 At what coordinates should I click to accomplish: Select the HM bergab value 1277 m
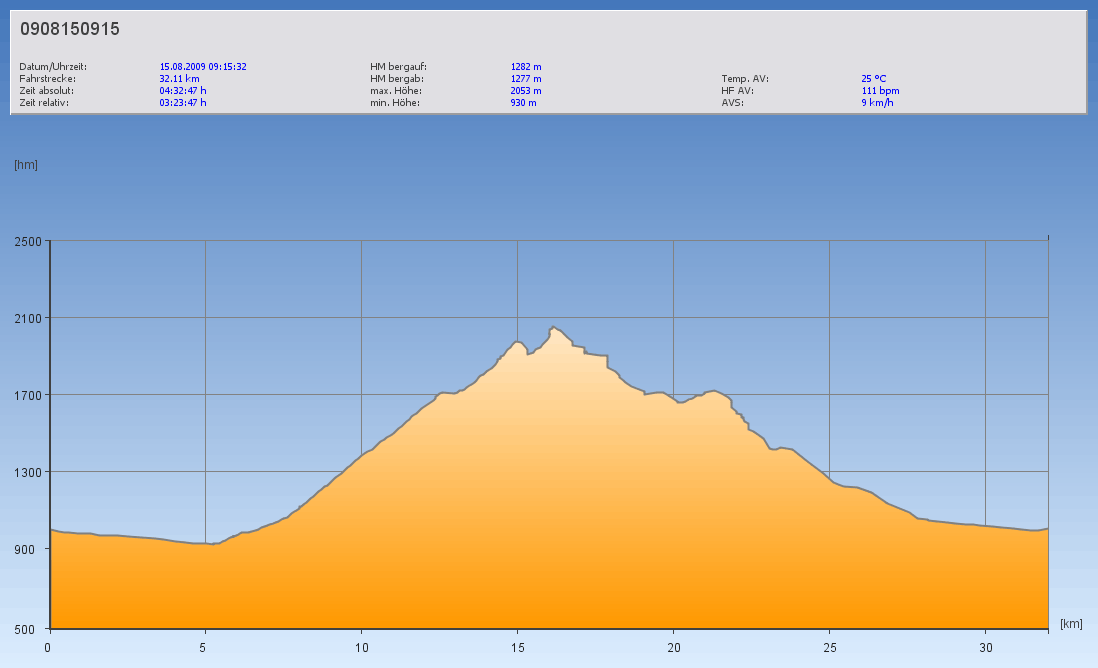pyautogui.click(x=526, y=78)
